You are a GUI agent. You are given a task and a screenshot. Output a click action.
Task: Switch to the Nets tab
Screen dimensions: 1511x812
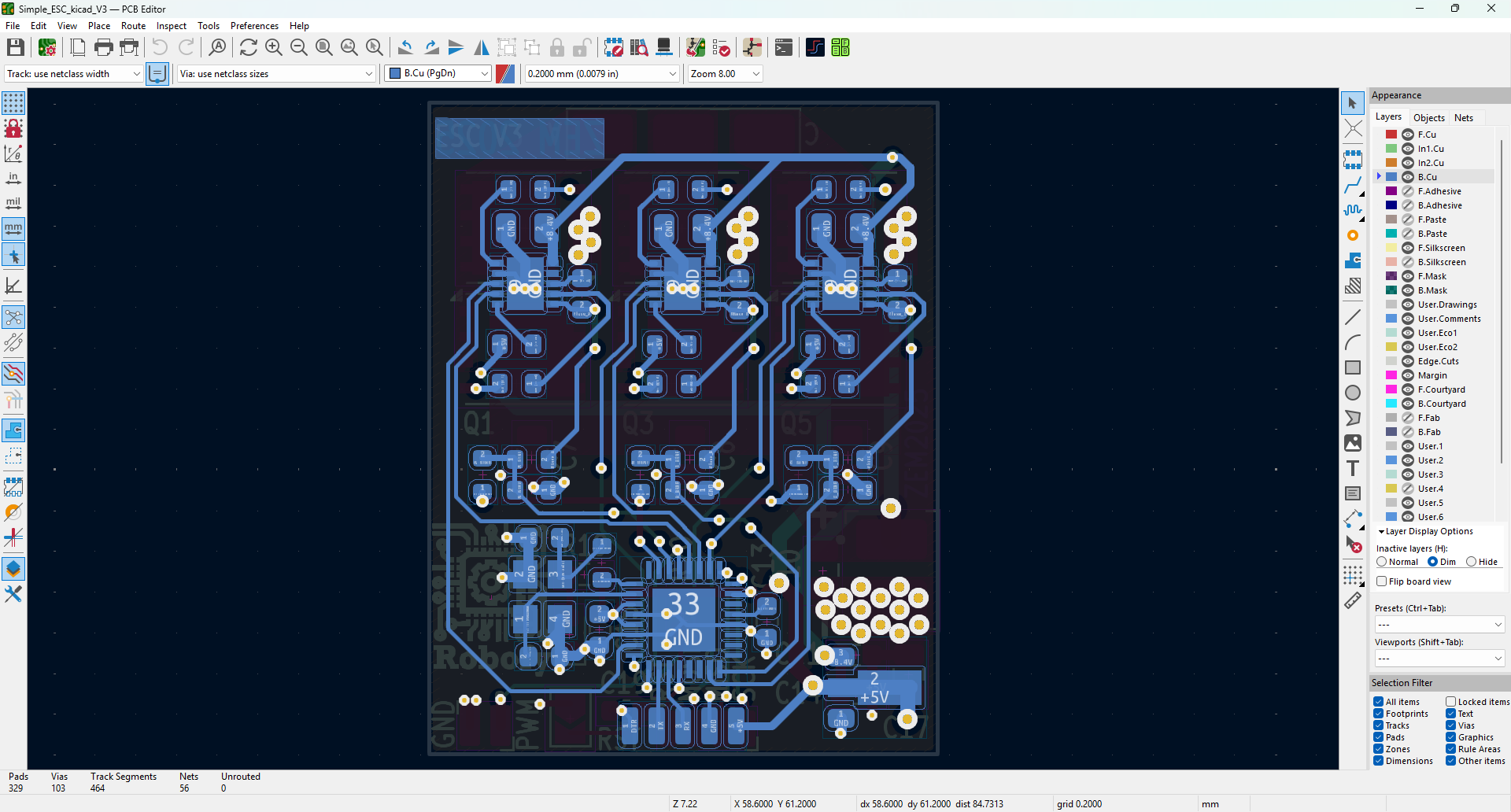(1464, 118)
